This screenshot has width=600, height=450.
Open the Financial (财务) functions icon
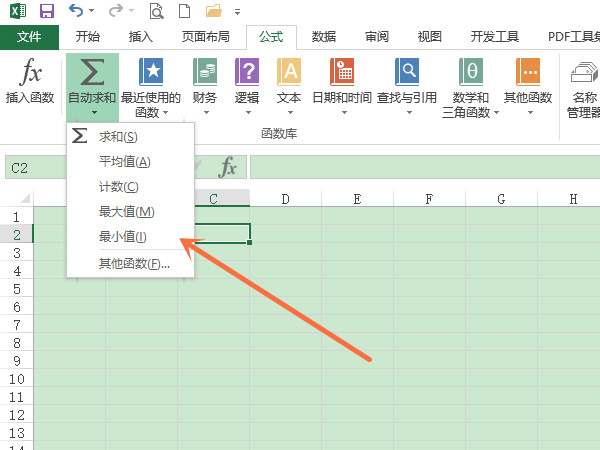(205, 82)
